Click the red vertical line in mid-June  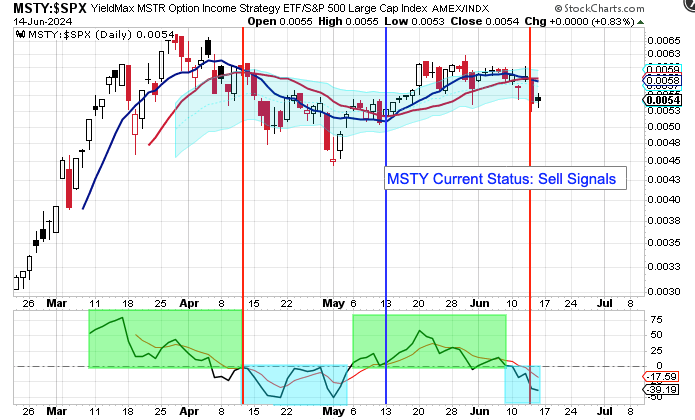[x=529, y=200]
